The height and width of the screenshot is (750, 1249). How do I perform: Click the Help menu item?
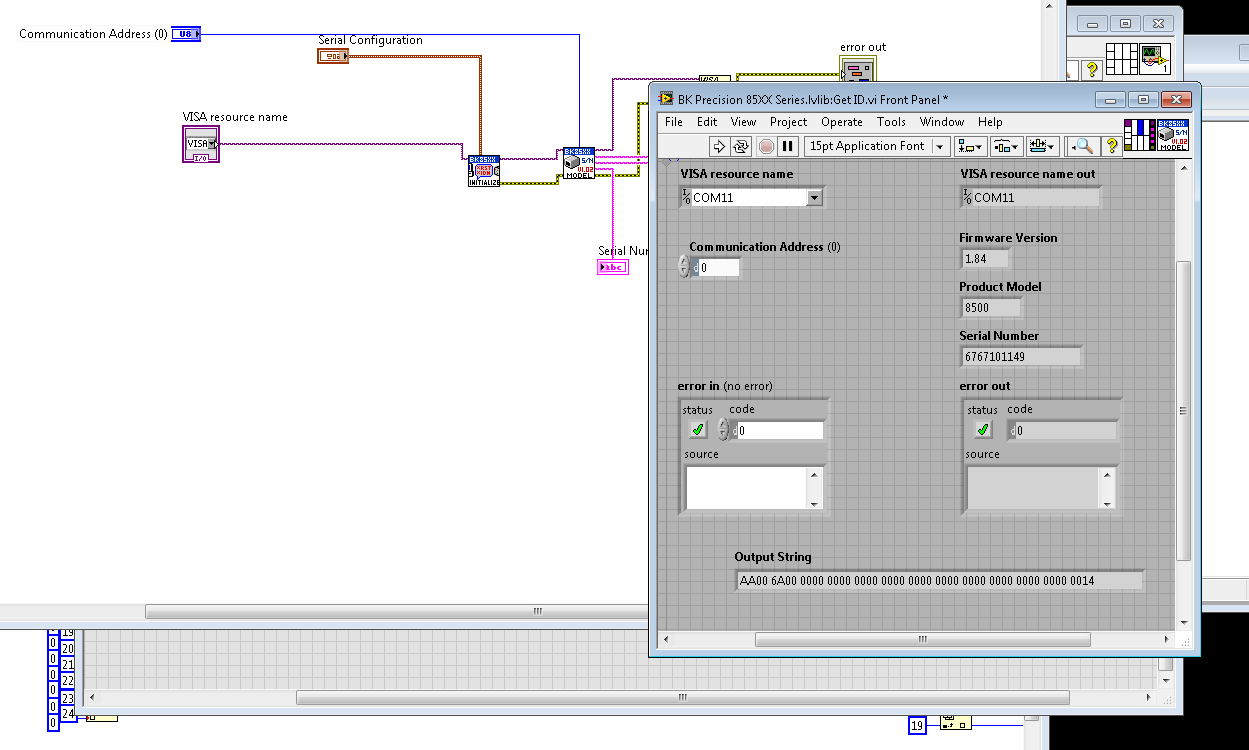989,121
